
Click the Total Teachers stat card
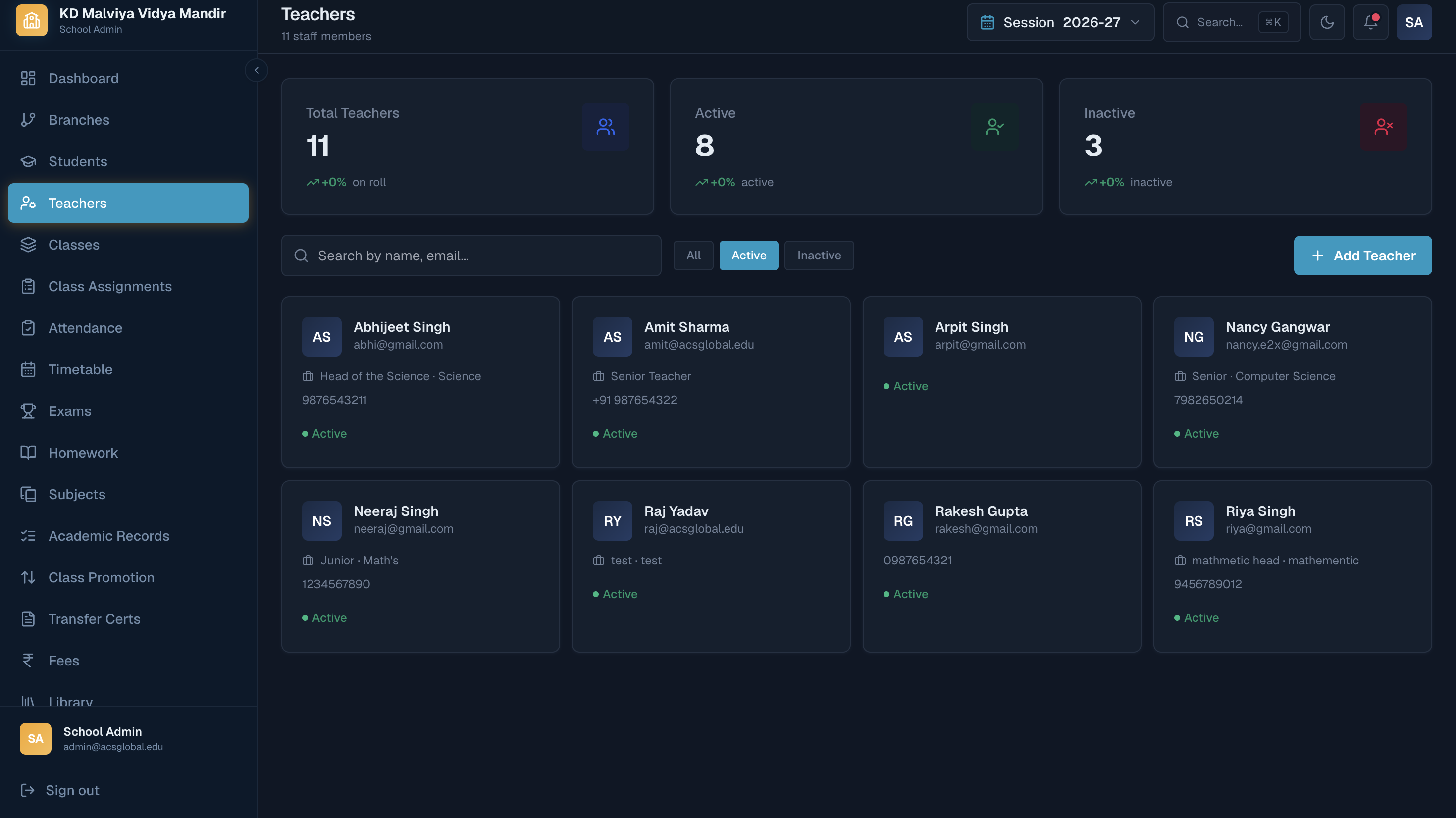(x=468, y=147)
